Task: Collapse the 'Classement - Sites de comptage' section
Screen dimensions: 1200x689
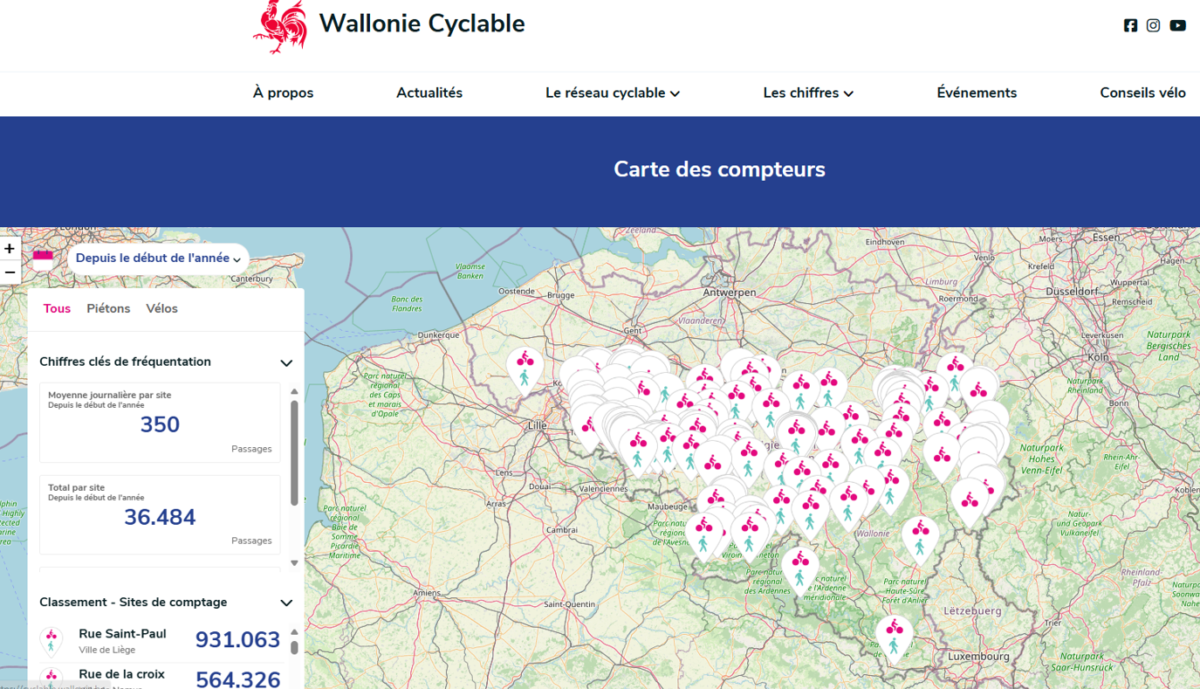Action: [x=286, y=602]
